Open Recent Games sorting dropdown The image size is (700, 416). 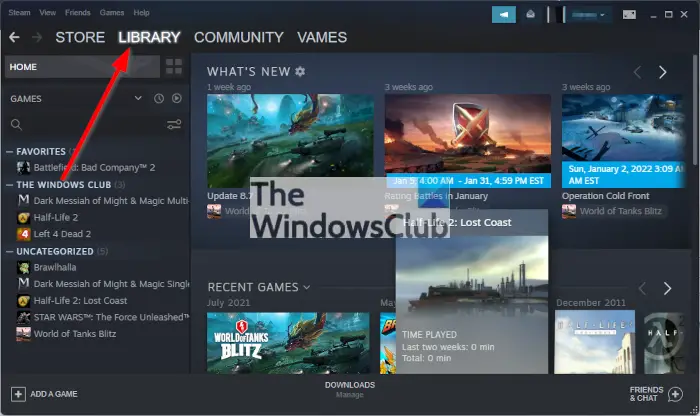coord(307,287)
